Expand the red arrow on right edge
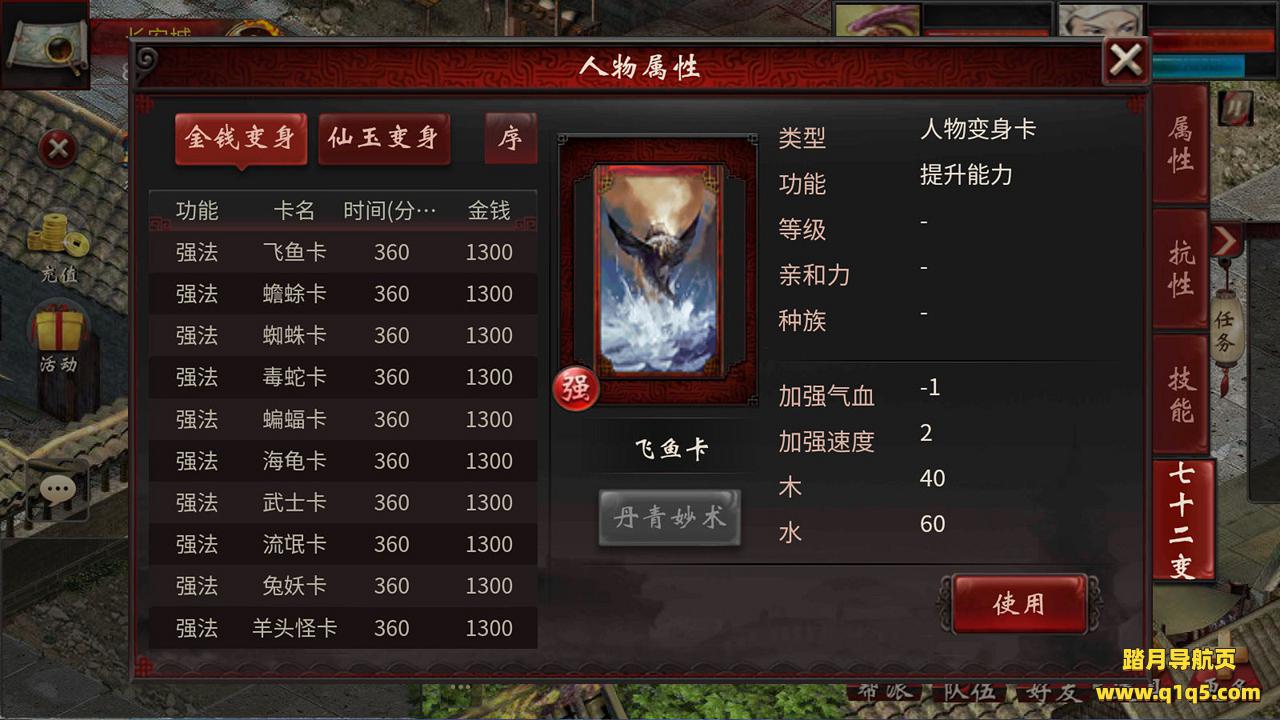The width and height of the screenshot is (1280, 720). pyautogui.click(x=1226, y=240)
